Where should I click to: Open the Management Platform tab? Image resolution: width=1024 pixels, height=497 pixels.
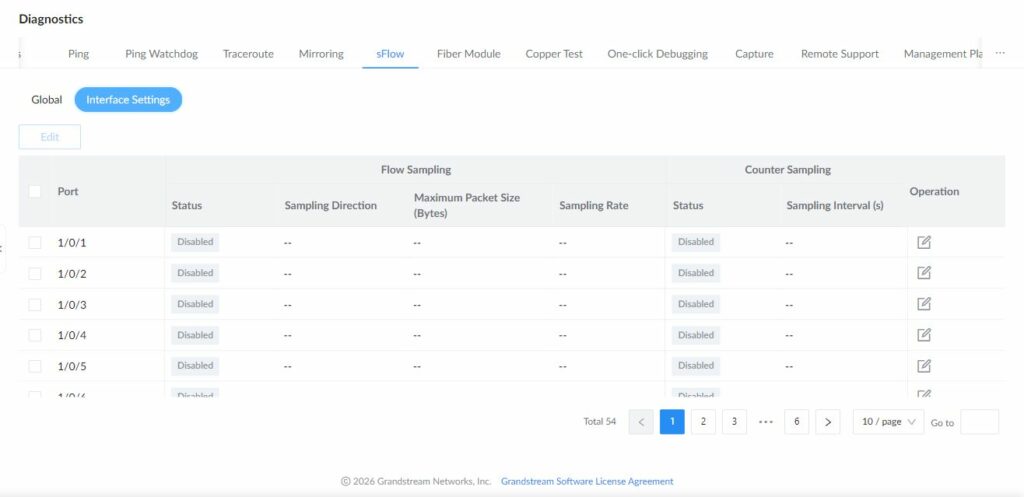[x=943, y=54]
